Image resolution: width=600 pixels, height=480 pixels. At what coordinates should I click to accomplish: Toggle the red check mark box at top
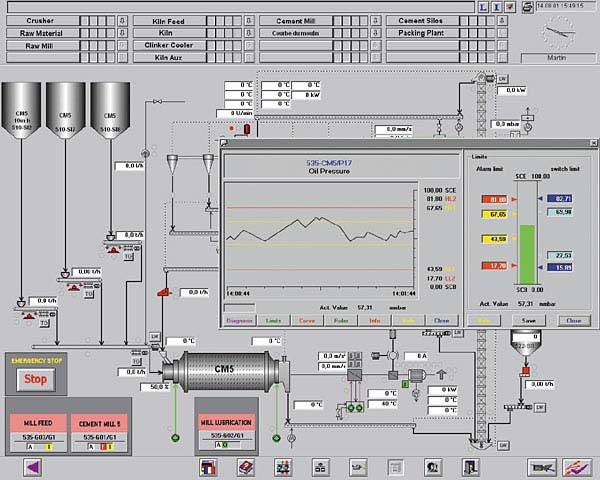pos(510,6)
